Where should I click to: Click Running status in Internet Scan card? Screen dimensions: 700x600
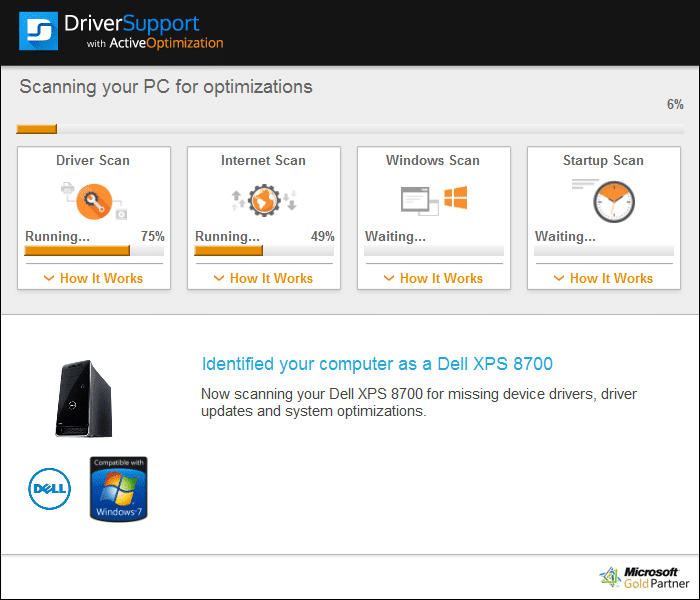227,236
